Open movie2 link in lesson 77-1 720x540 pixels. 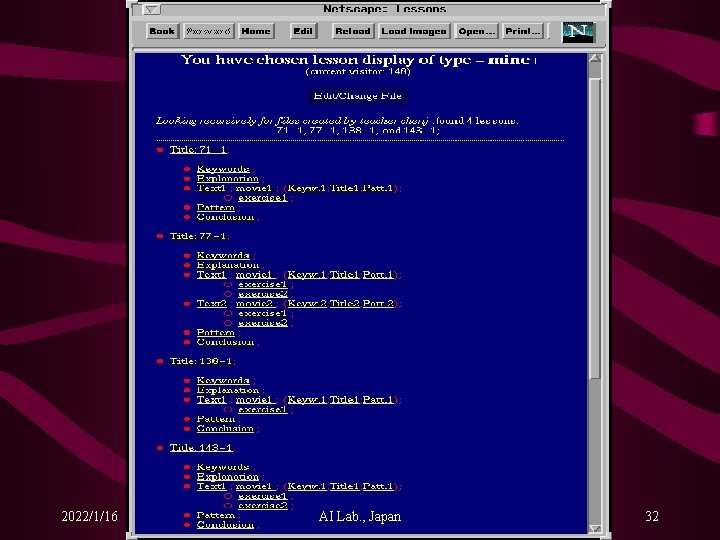tap(254, 304)
